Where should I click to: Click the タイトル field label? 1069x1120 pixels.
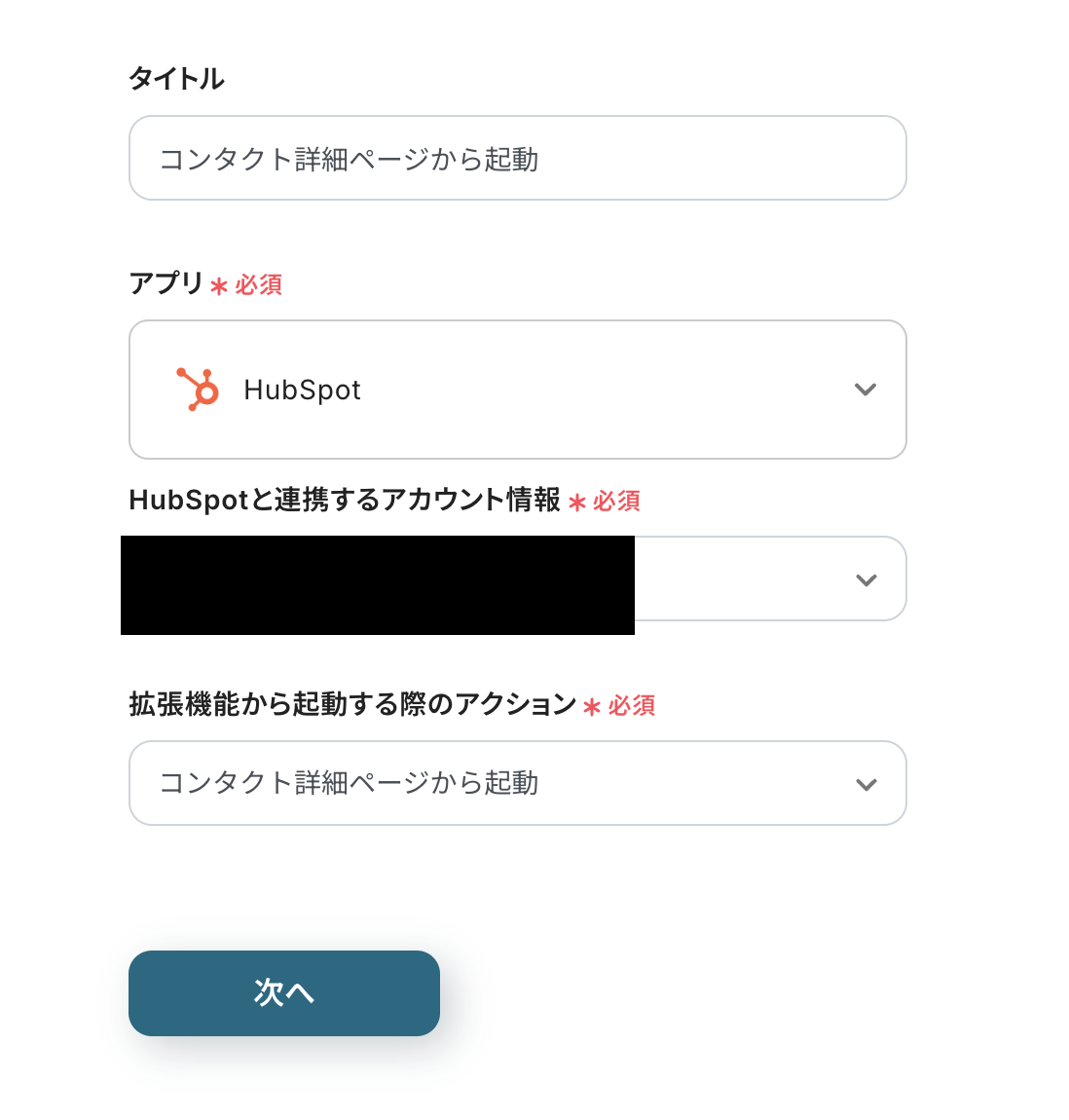click(176, 79)
